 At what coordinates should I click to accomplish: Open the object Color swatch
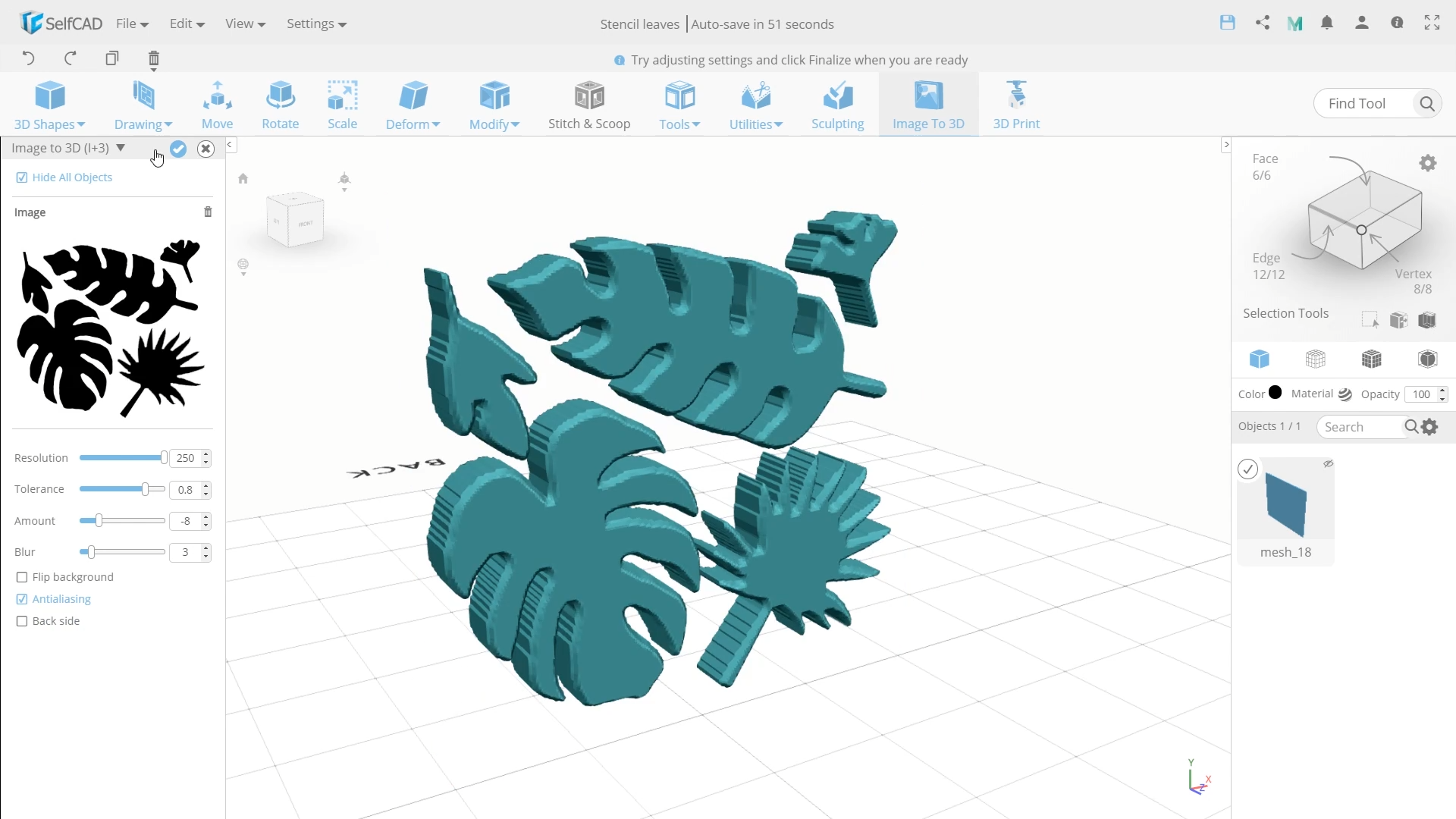[1276, 393]
